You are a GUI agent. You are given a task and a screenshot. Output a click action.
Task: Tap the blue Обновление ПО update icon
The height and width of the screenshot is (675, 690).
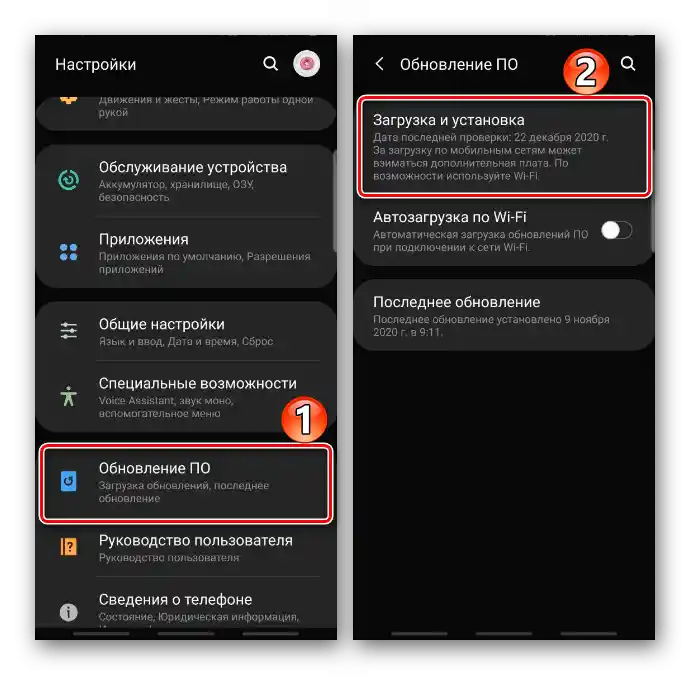pos(69,481)
